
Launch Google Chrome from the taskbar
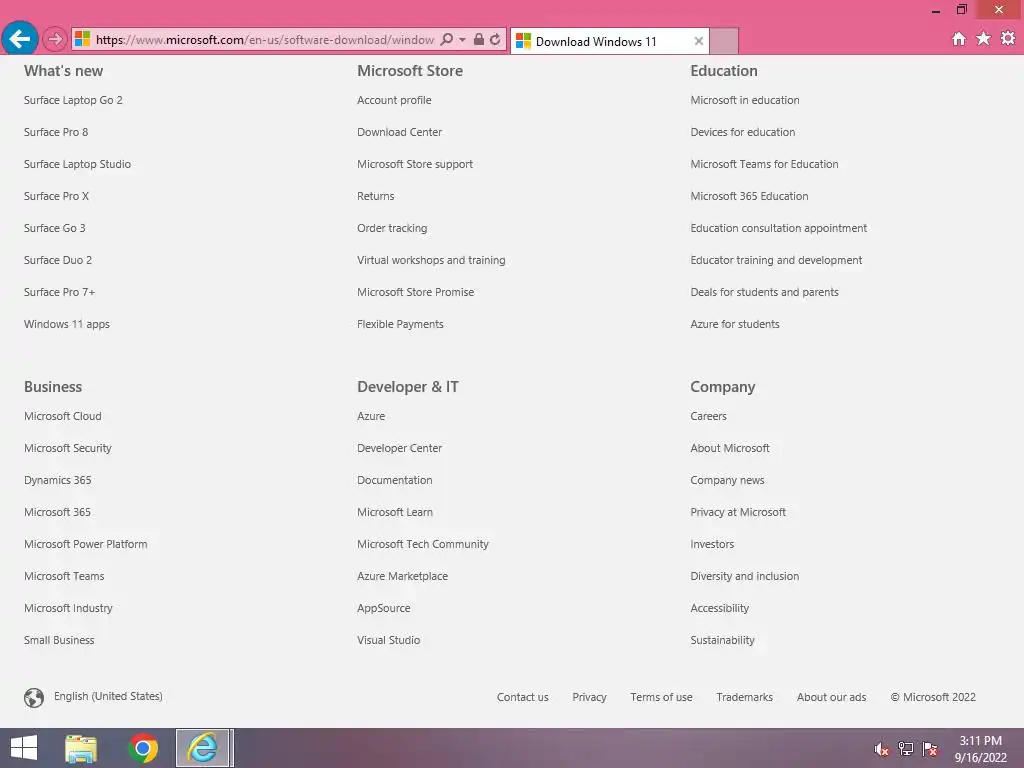coord(143,748)
